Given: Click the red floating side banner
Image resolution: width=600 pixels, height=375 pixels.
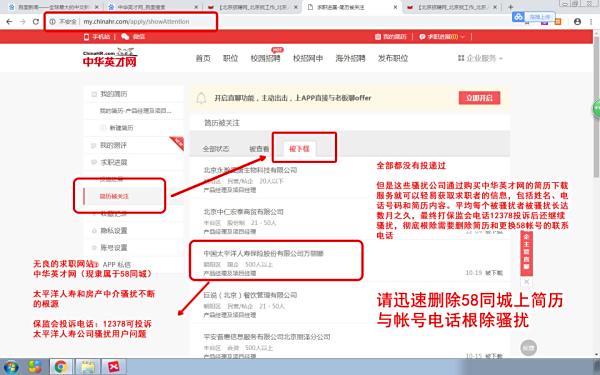Looking at the screenshot, I should point(527,253).
